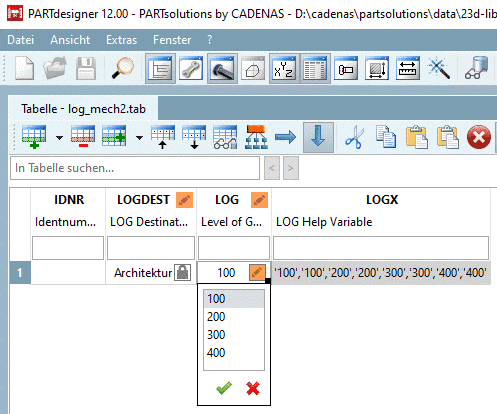Expand the add row dropdown arrow
The height and width of the screenshot is (414, 497).
point(60,137)
